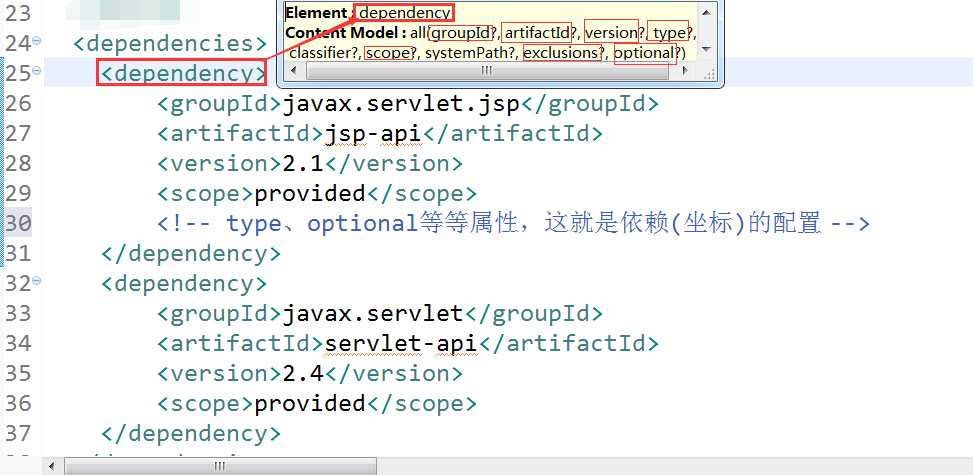Collapse the second dependency fold on line 32
The height and width of the screenshot is (475, 973).
point(37,281)
